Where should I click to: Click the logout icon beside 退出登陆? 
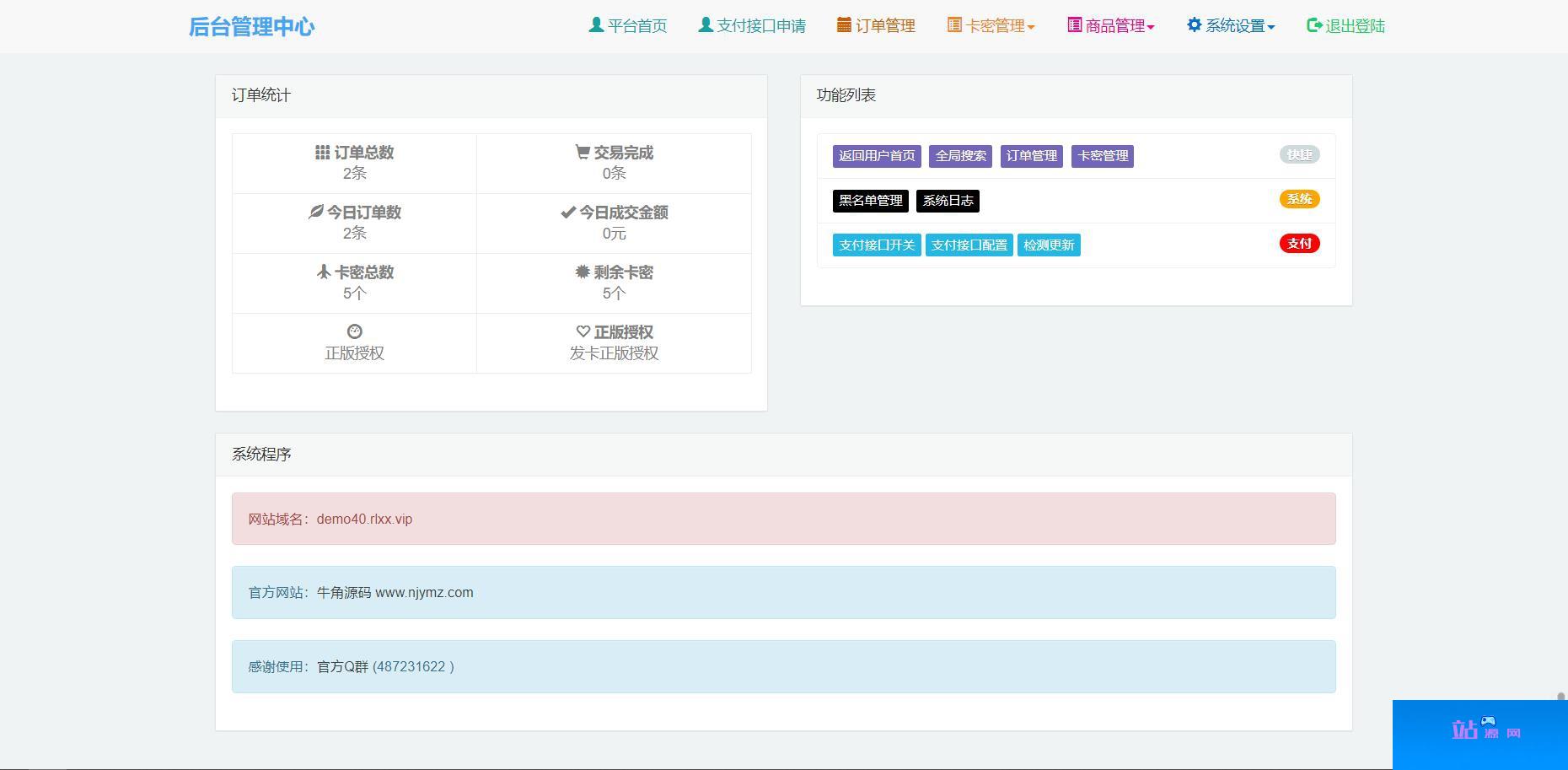1314,25
